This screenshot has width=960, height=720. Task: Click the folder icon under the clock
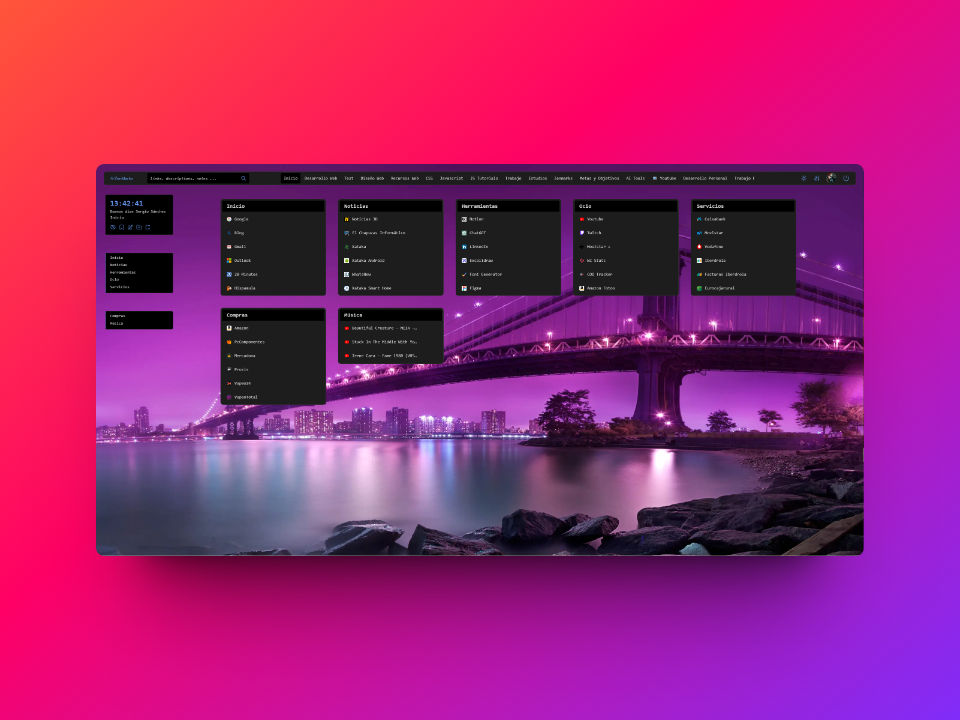tap(139, 227)
